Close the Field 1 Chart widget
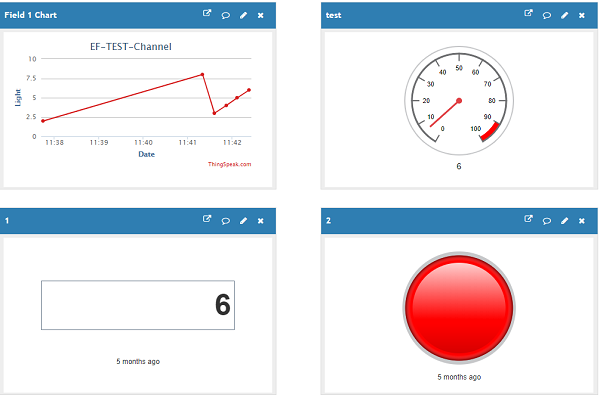The image size is (600, 398). [261, 15]
